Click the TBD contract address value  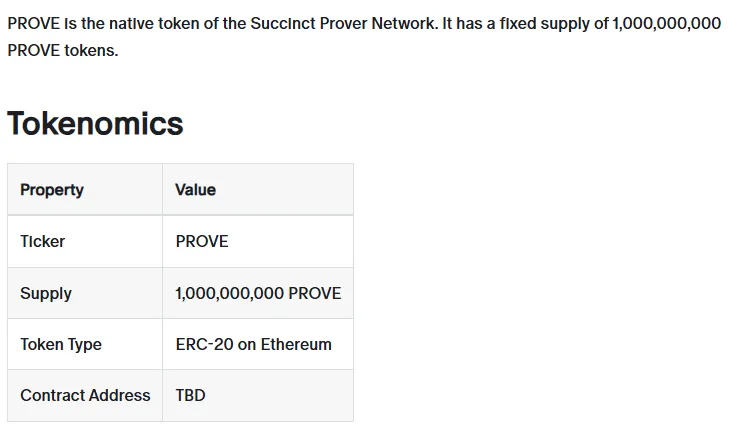[190, 395]
